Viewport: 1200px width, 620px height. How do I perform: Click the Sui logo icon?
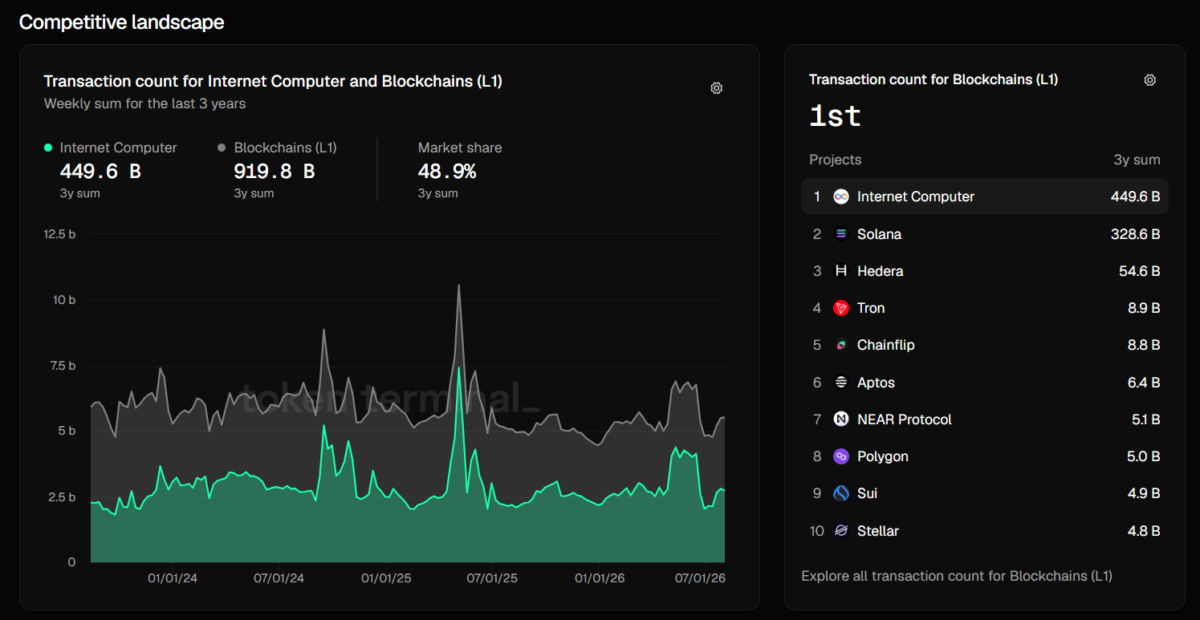(x=841, y=493)
